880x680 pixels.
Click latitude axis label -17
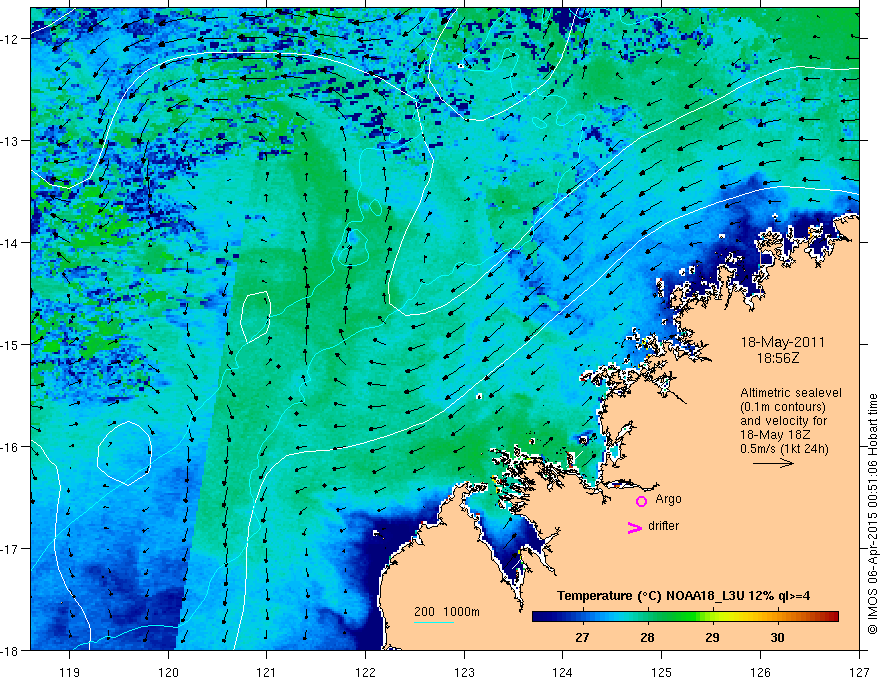click(11, 549)
